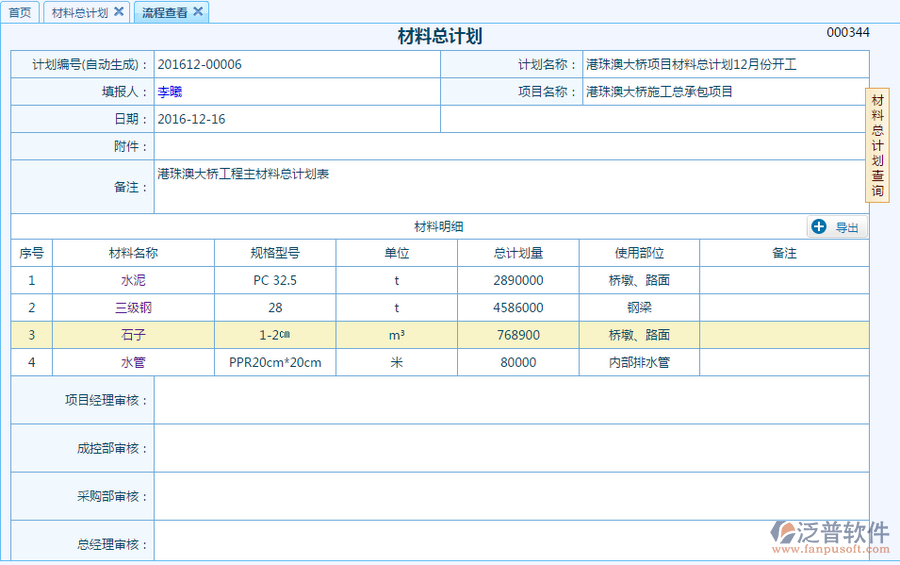Click the 采购部审核 input area
This screenshot has height=565, width=900.
point(511,497)
